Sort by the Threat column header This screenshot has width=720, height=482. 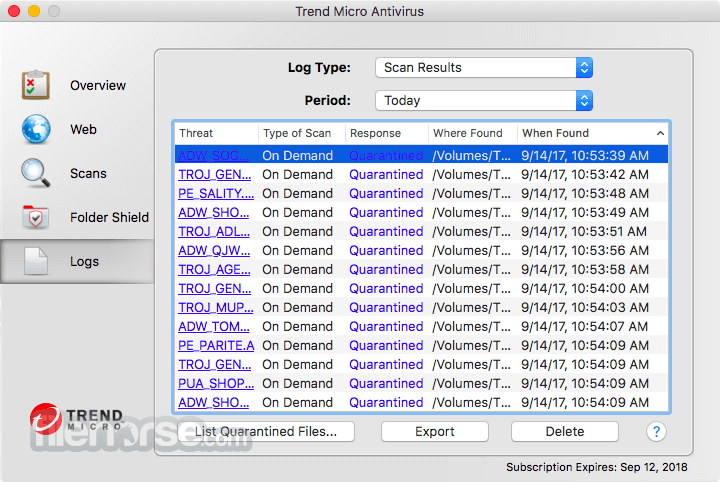point(216,133)
